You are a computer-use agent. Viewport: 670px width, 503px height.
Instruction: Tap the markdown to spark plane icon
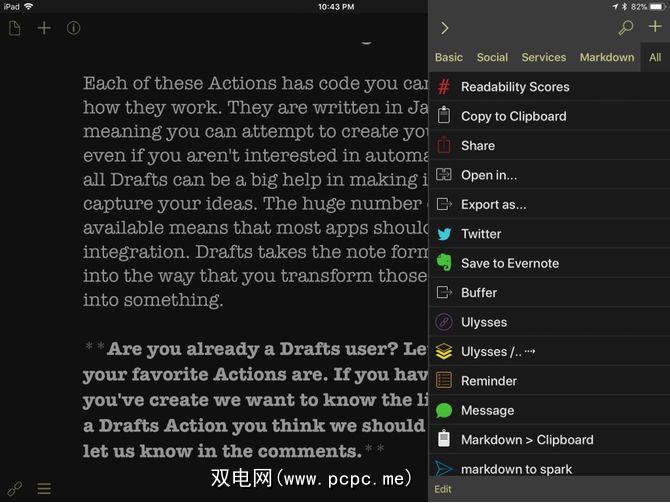[444, 468]
